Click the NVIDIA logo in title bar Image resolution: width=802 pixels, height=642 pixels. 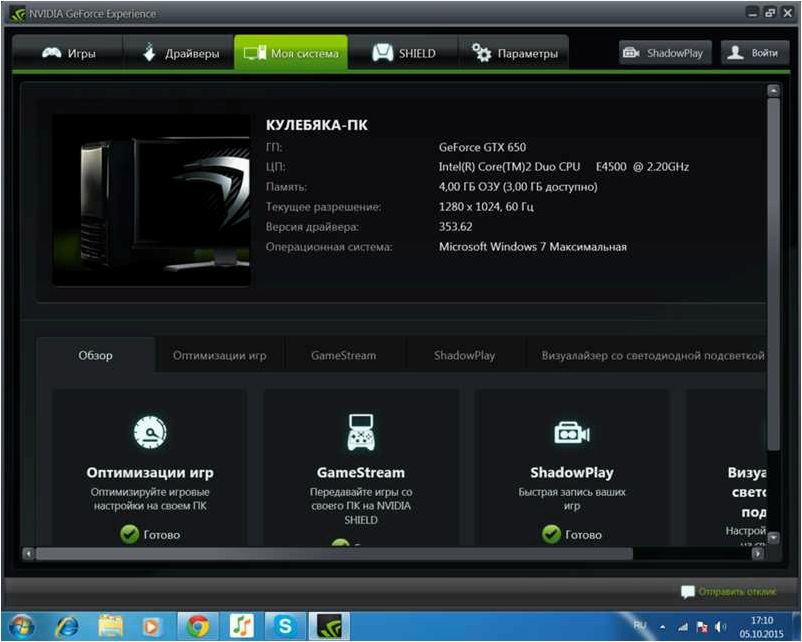18,14
